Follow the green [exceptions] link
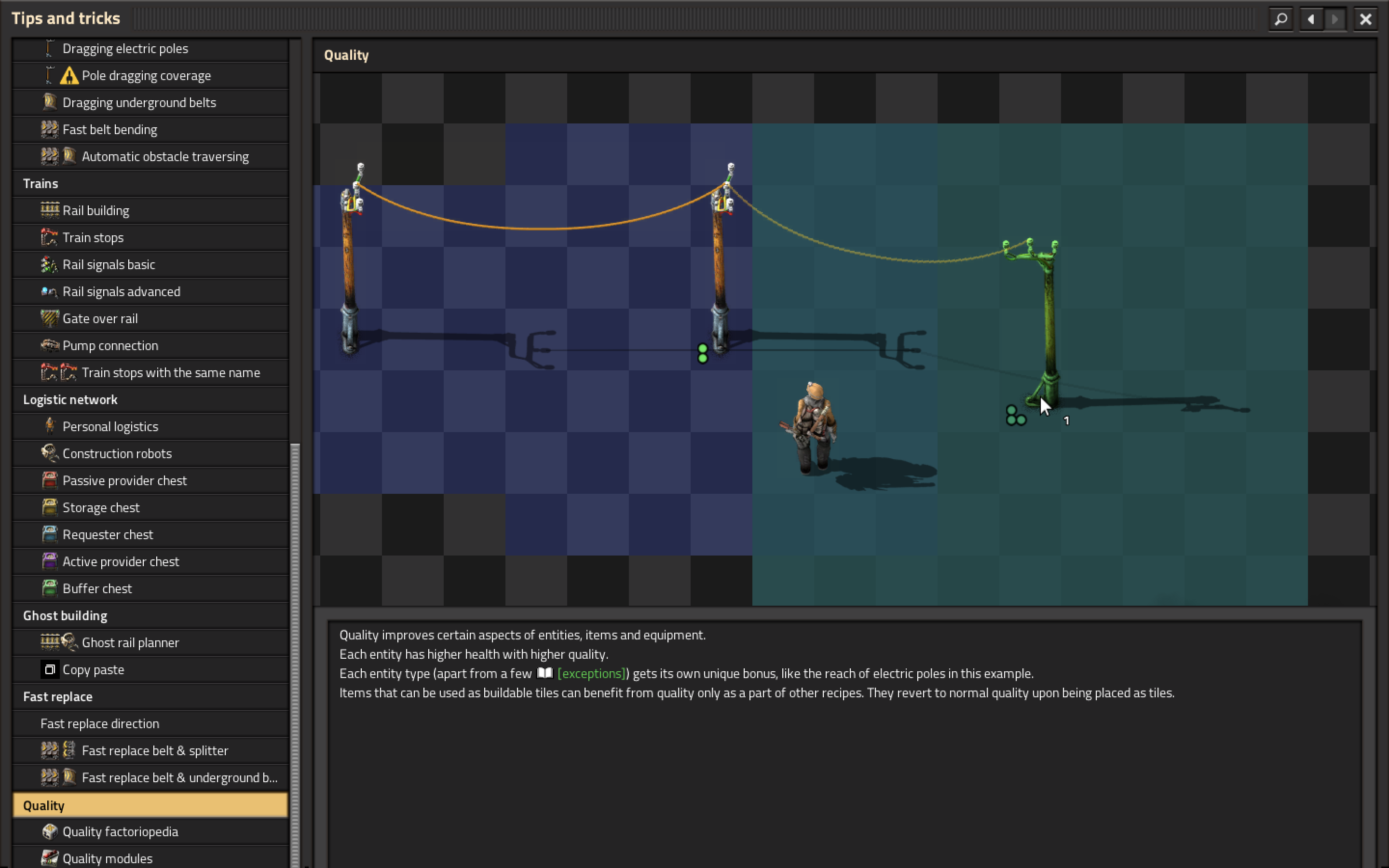 (x=591, y=673)
